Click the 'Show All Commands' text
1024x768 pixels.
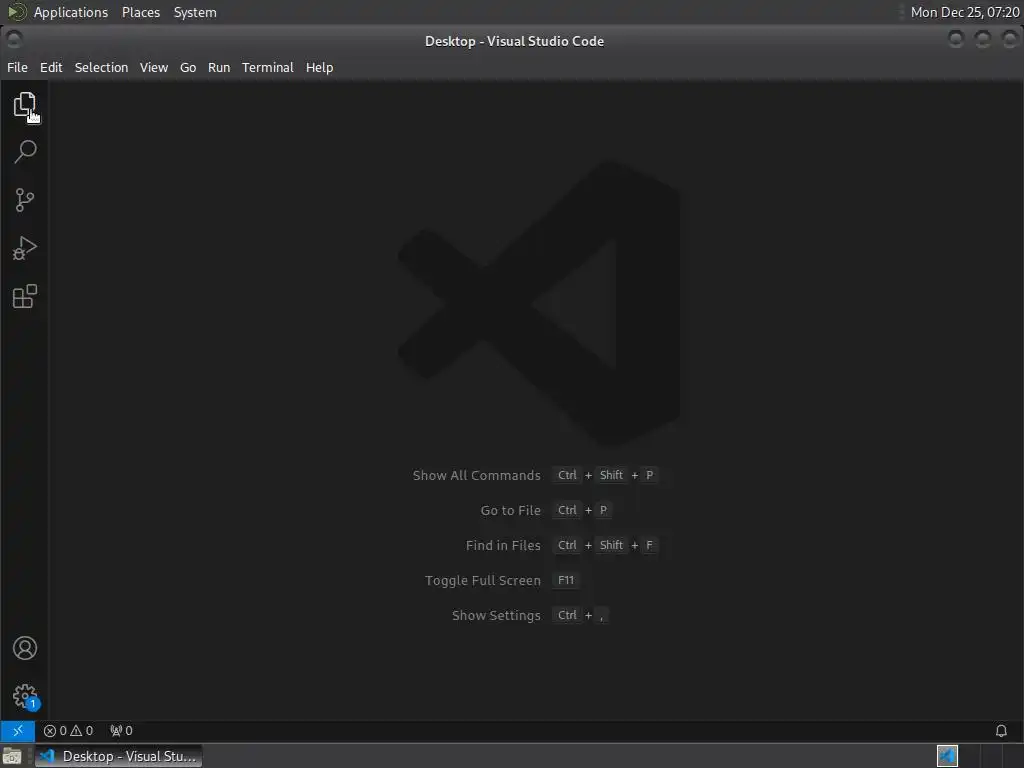click(476, 475)
